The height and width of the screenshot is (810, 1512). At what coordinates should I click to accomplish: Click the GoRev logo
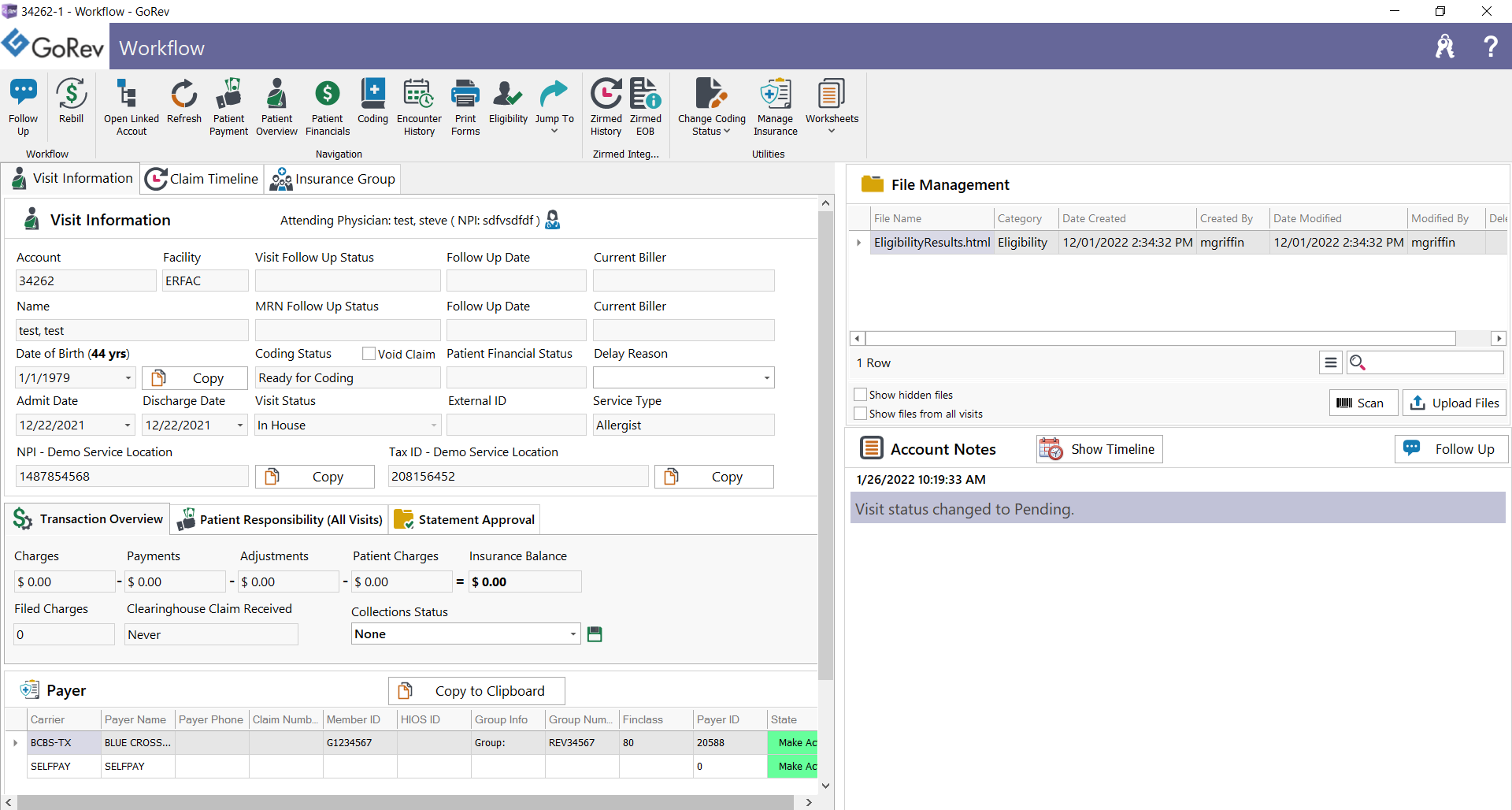(x=54, y=46)
